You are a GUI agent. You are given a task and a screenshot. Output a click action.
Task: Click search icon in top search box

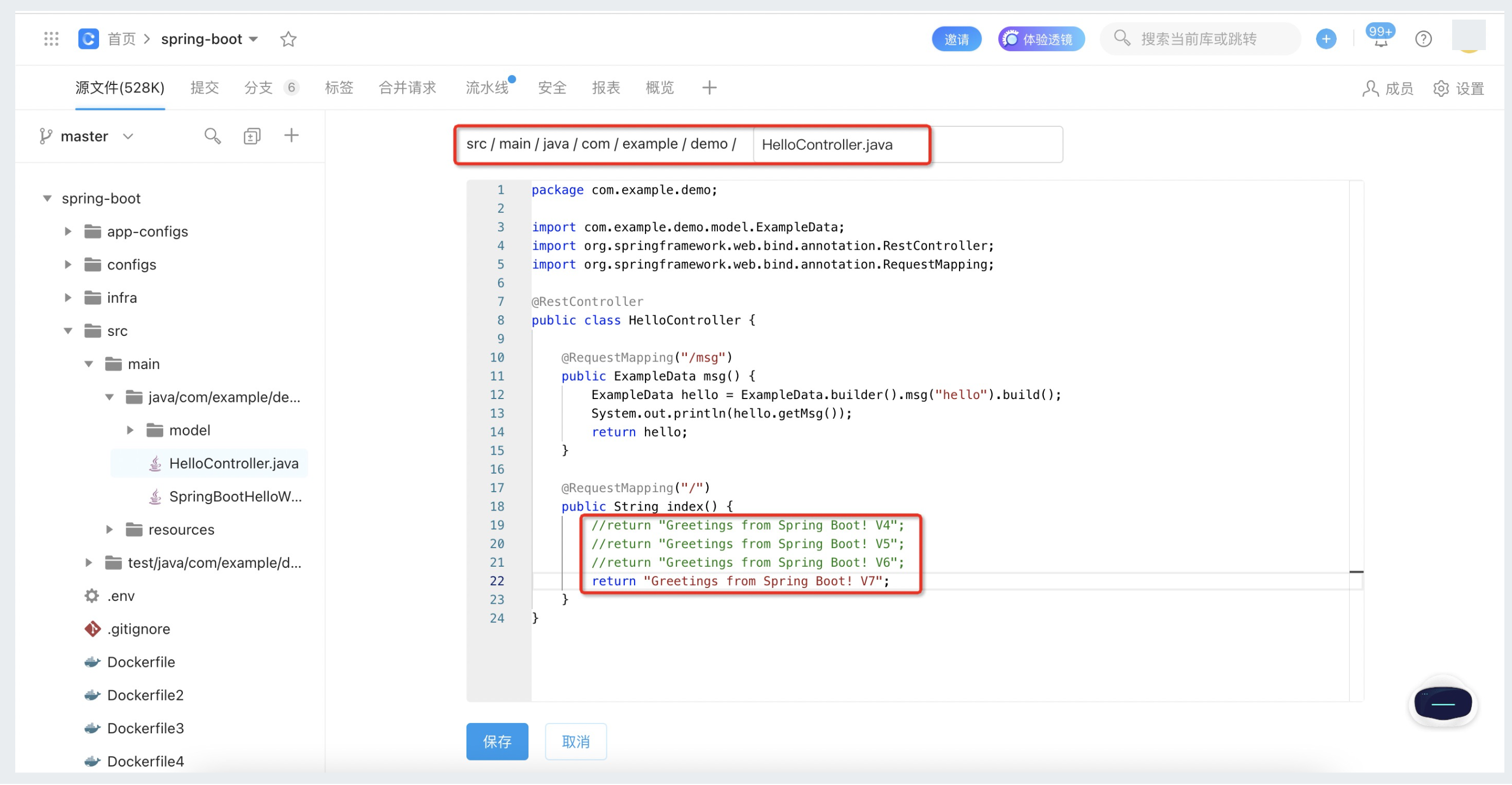click(x=1122, y=38)
